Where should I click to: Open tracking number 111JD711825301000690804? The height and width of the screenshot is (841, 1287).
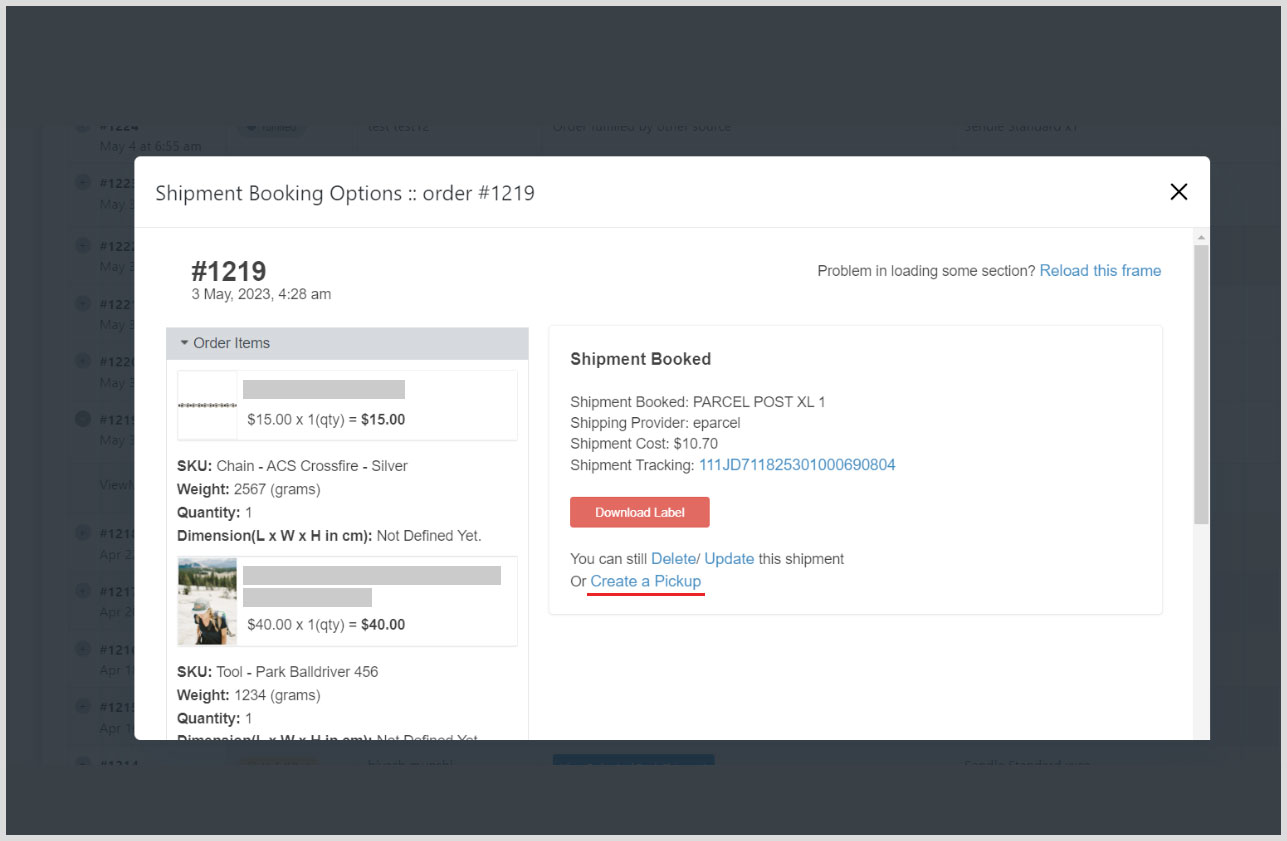pyautogui.click(x=797, y=465)
